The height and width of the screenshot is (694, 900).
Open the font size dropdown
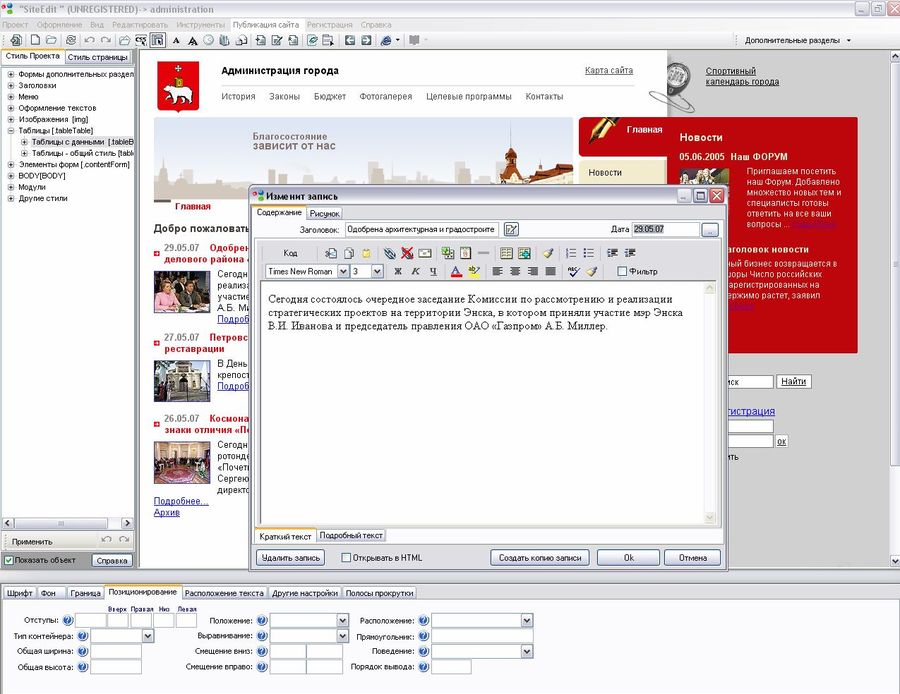pos(377,272)
